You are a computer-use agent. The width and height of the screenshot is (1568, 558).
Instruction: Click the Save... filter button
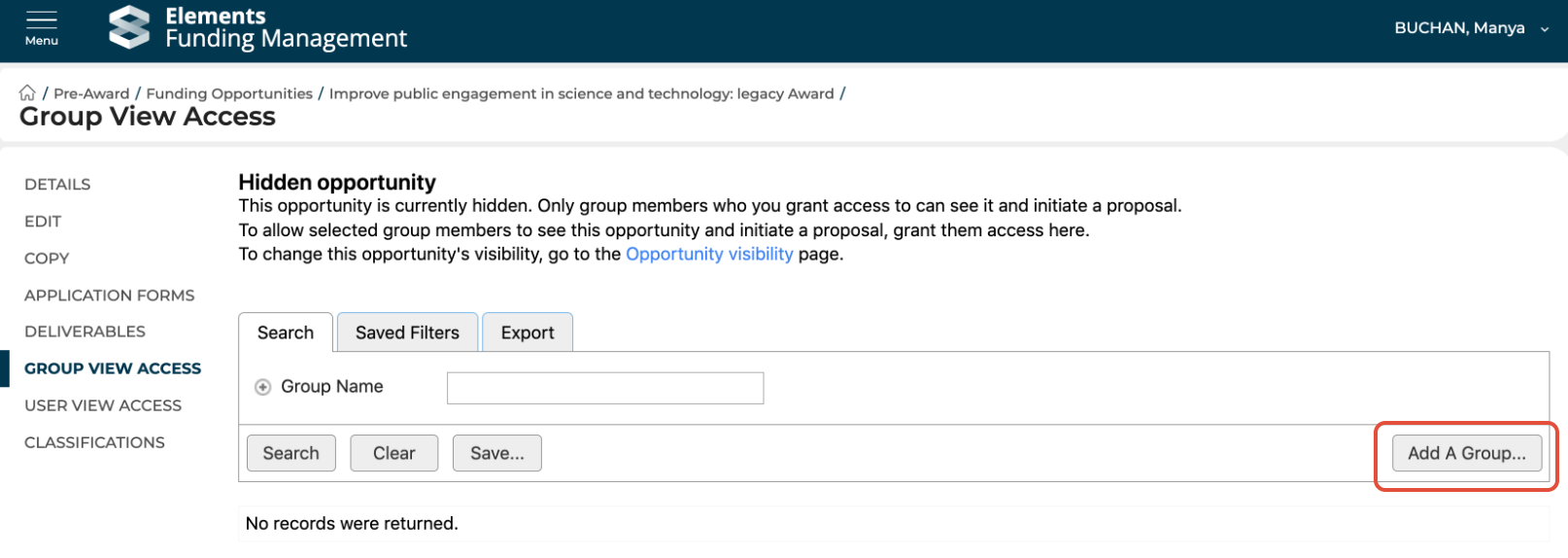[x=496, y=453]
